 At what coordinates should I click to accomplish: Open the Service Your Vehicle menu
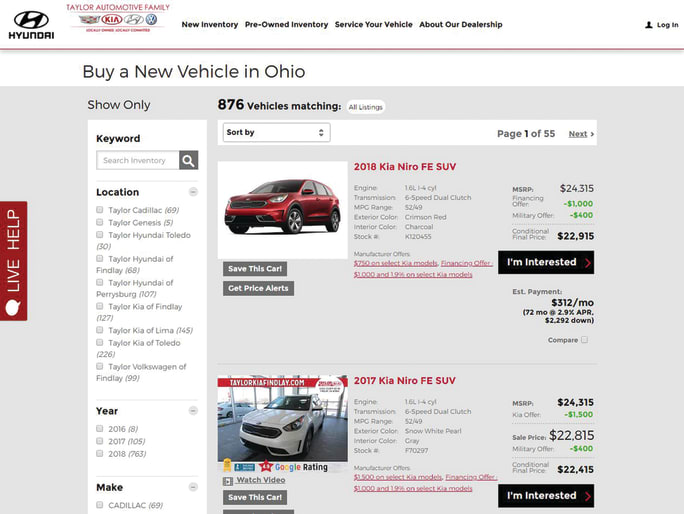coord(373,25)
